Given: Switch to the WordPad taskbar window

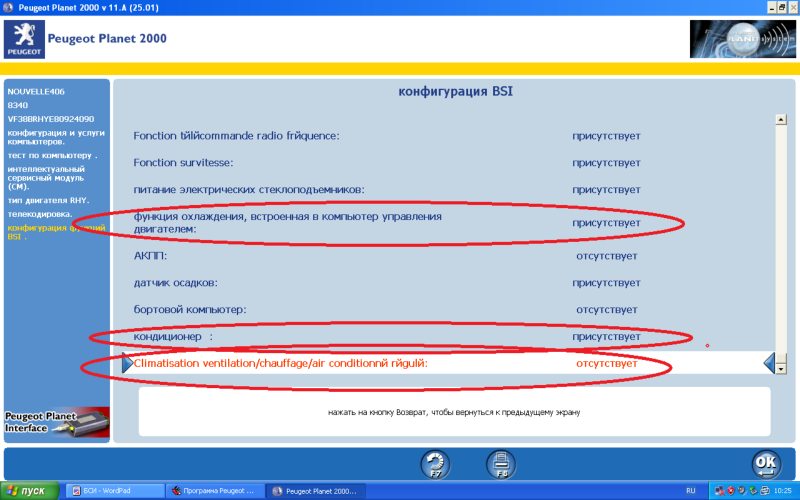Looking at the screenshot, I should (x=113, y=491).
